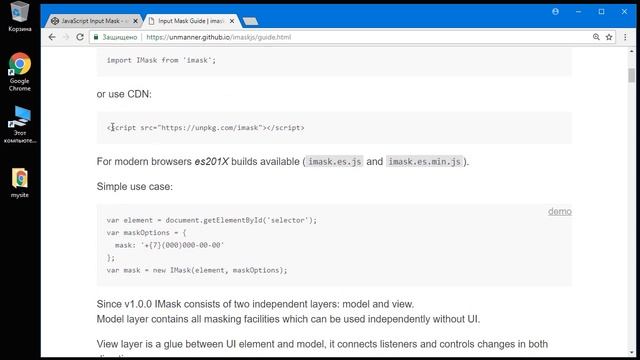The width and height of the screenshot is (640, 360).
Task: Click the 'import IMask from' code line
Action: (161, 60)
